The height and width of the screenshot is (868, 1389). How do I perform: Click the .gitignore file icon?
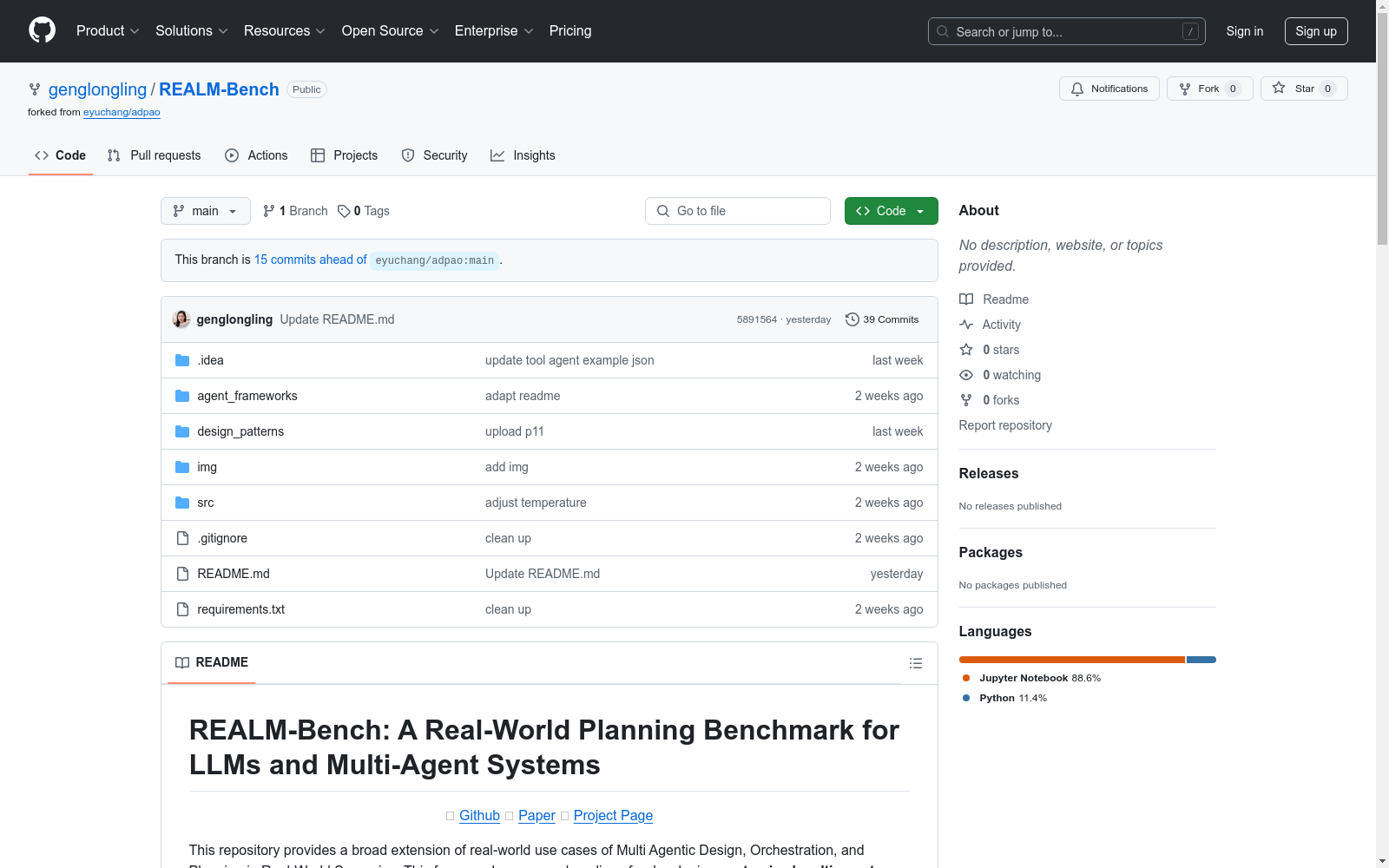(182, 538)
